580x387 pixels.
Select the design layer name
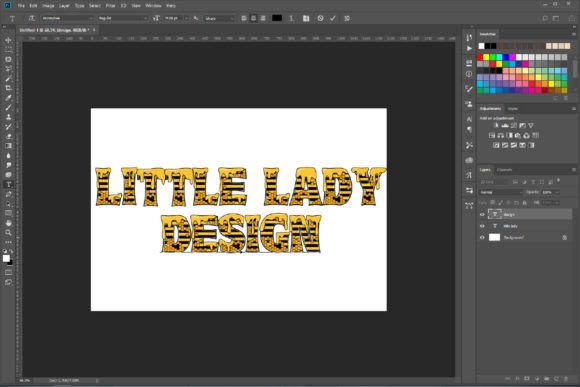(509, 215)
